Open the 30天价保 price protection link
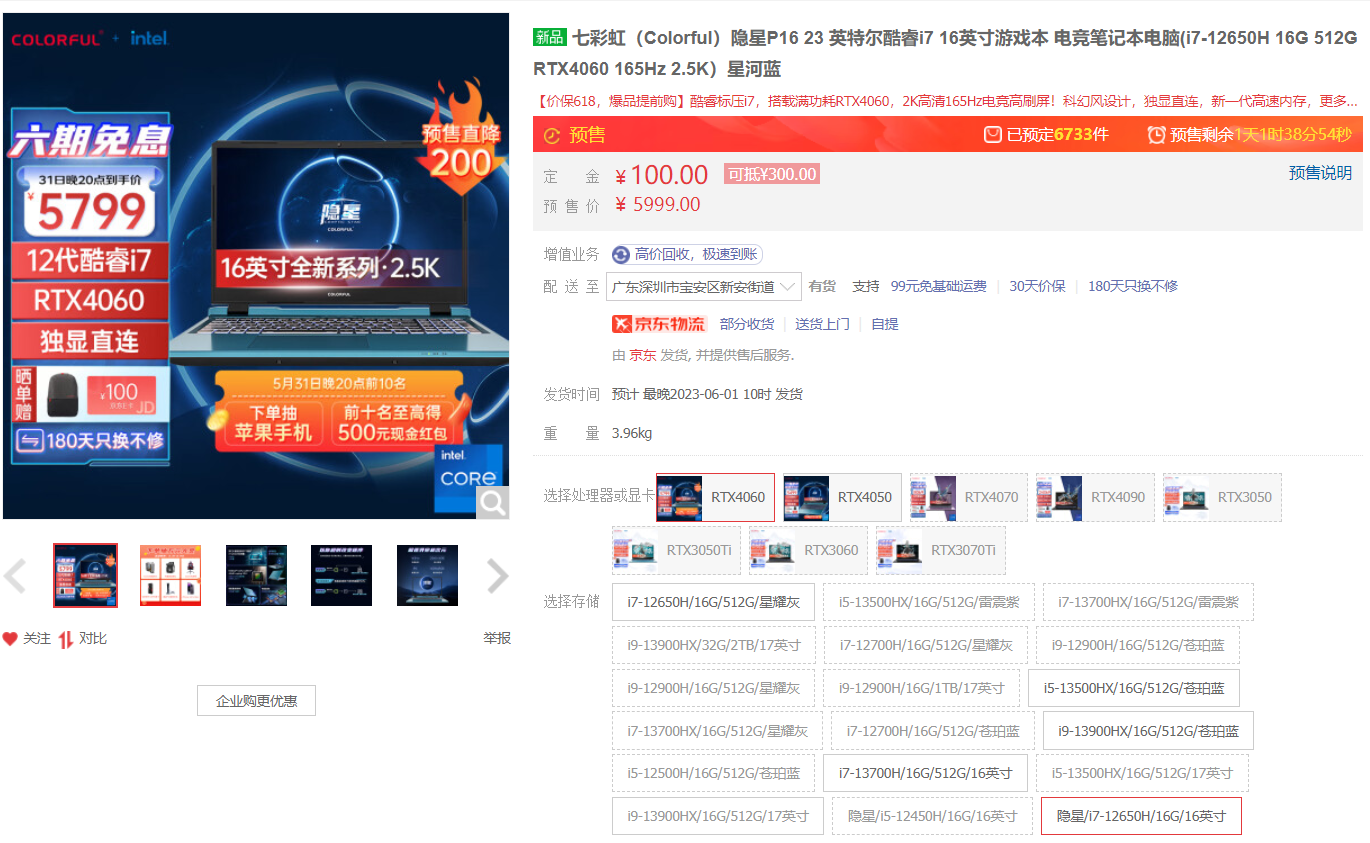The width and height of the screenshot is (1370, 843). (x=1037, y=286)
